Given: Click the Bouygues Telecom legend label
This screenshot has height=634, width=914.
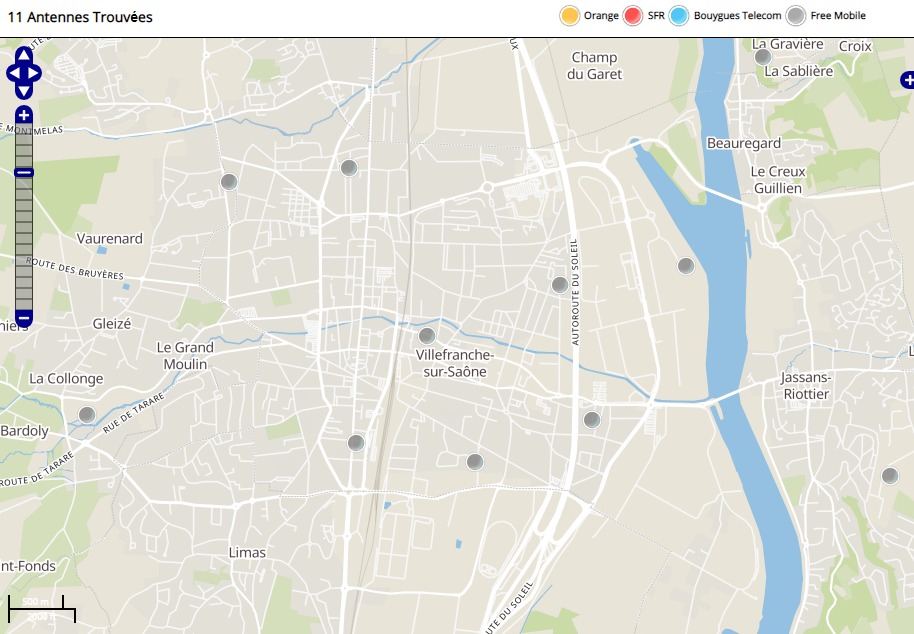Looking at the screenshot, I should coord(737,16).
